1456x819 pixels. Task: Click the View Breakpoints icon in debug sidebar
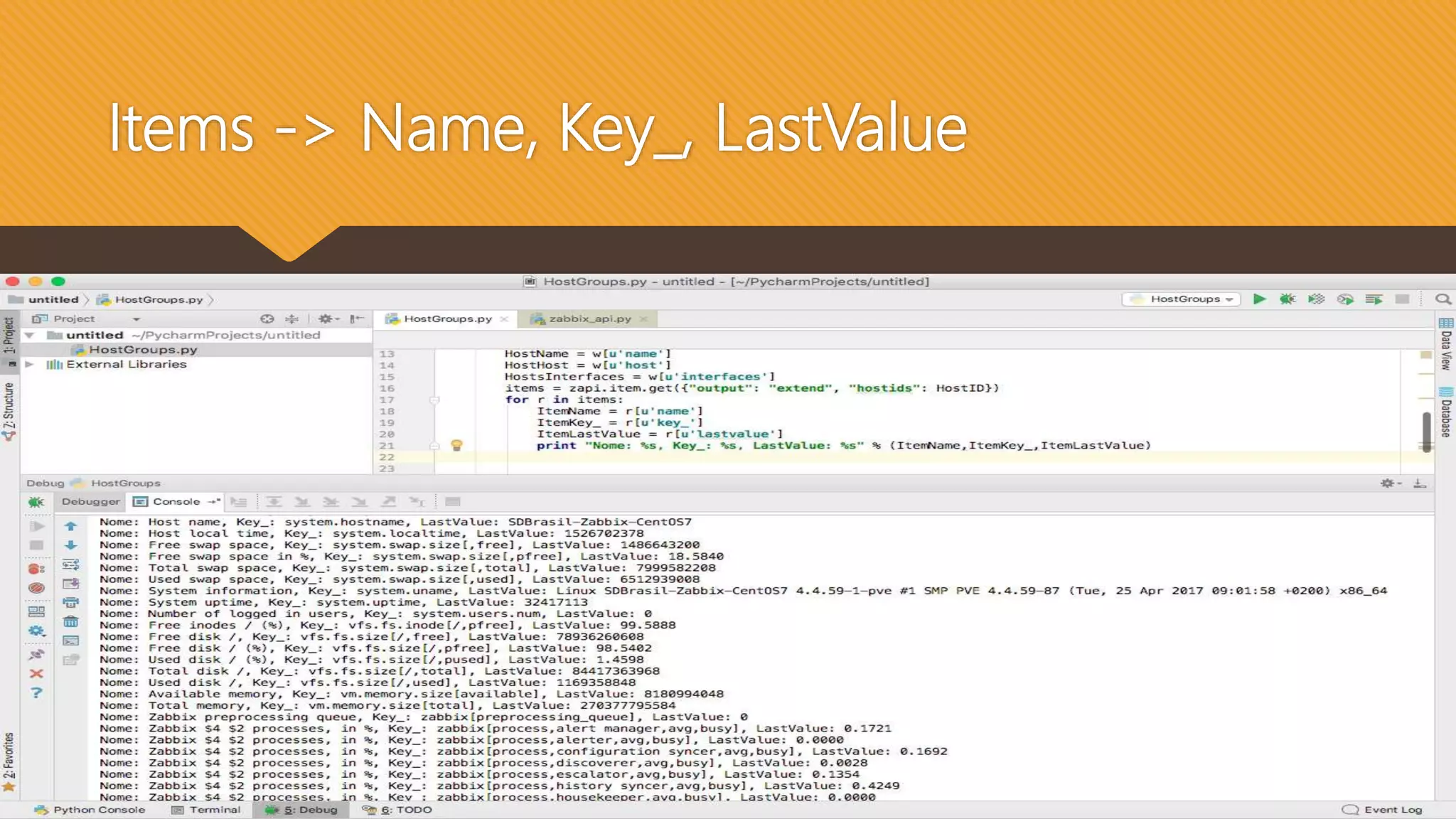[36, 569]
